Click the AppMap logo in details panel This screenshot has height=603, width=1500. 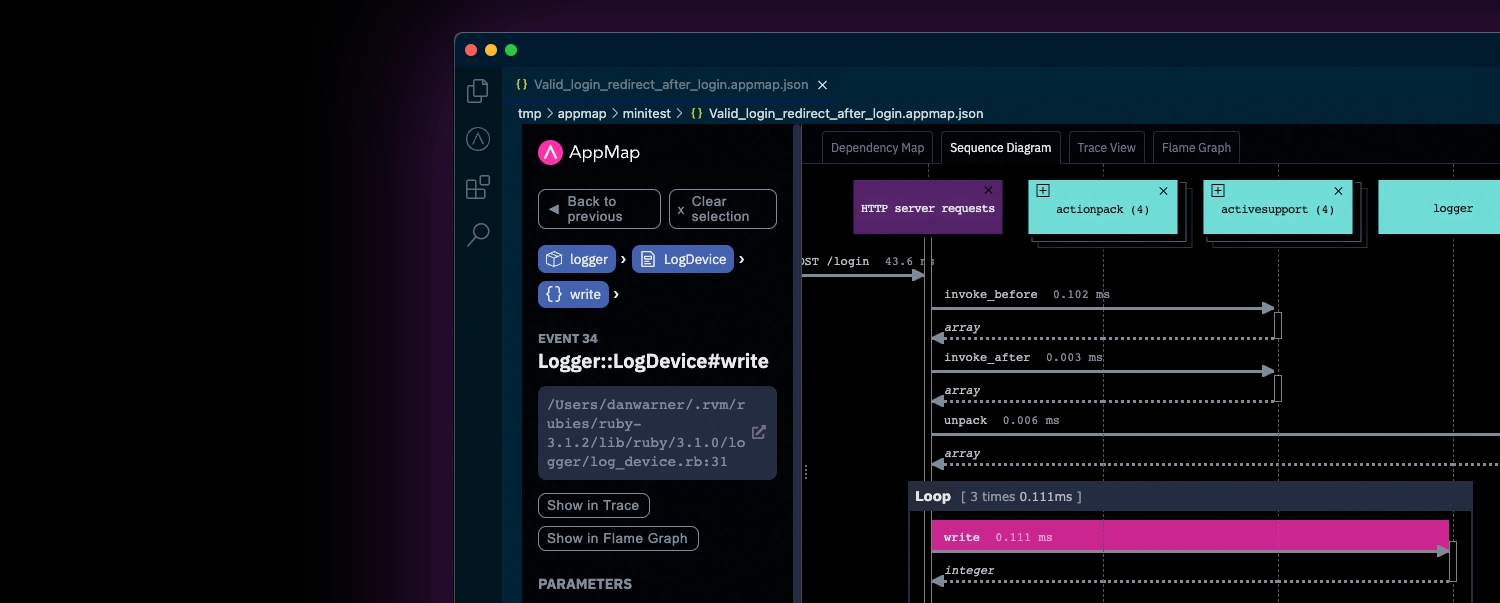point(589,152)
